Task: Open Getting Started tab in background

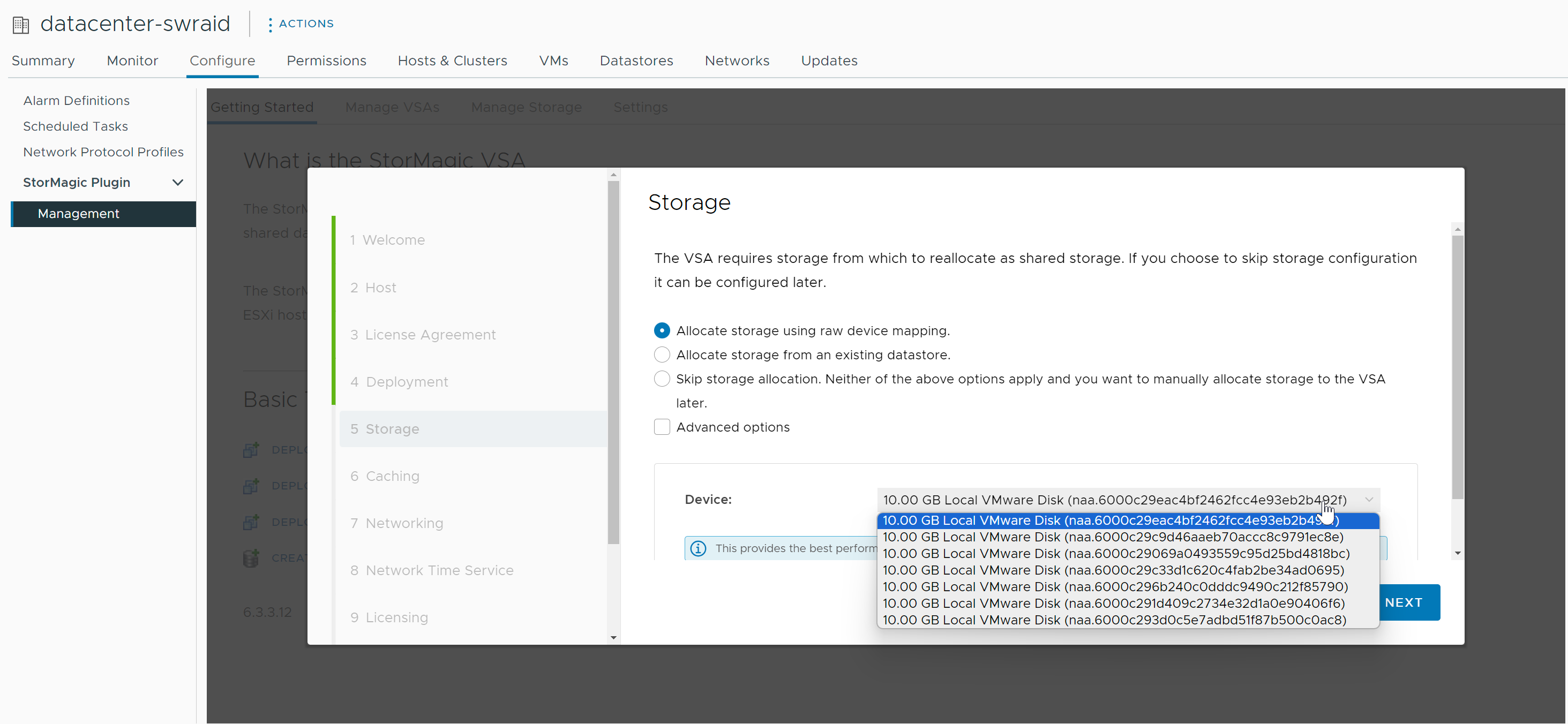Action: [x=262, y=107]
